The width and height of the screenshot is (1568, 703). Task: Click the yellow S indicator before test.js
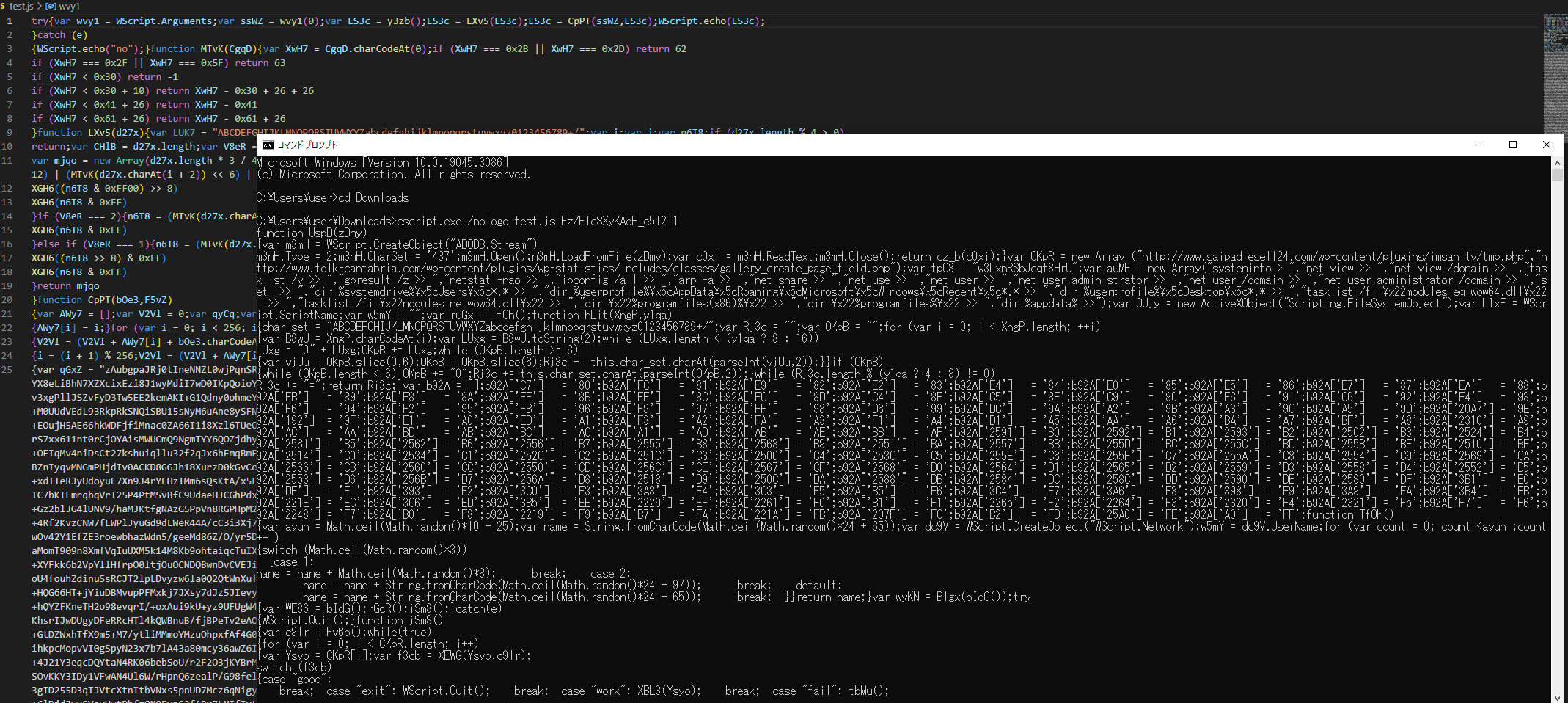[4, 7]
